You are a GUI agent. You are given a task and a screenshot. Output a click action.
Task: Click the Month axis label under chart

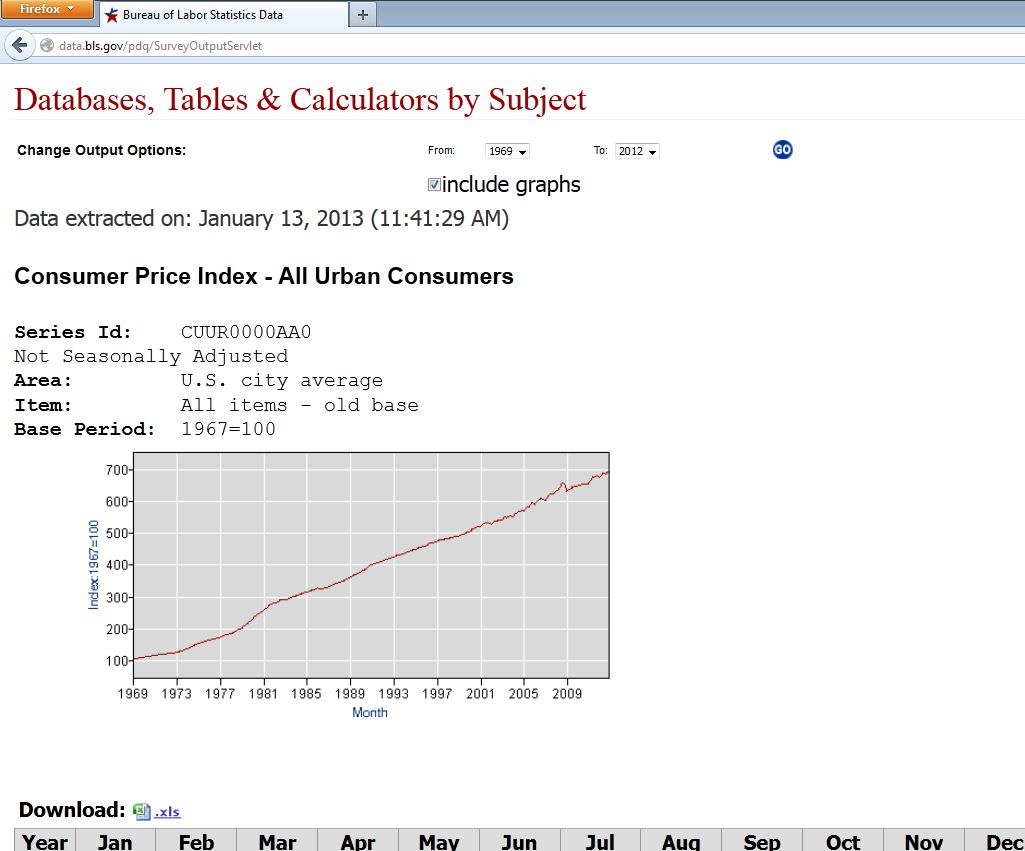coord(370,712)
